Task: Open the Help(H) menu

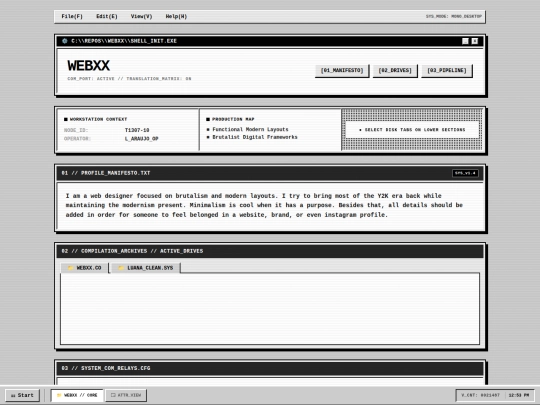Action: pos(176,17)
